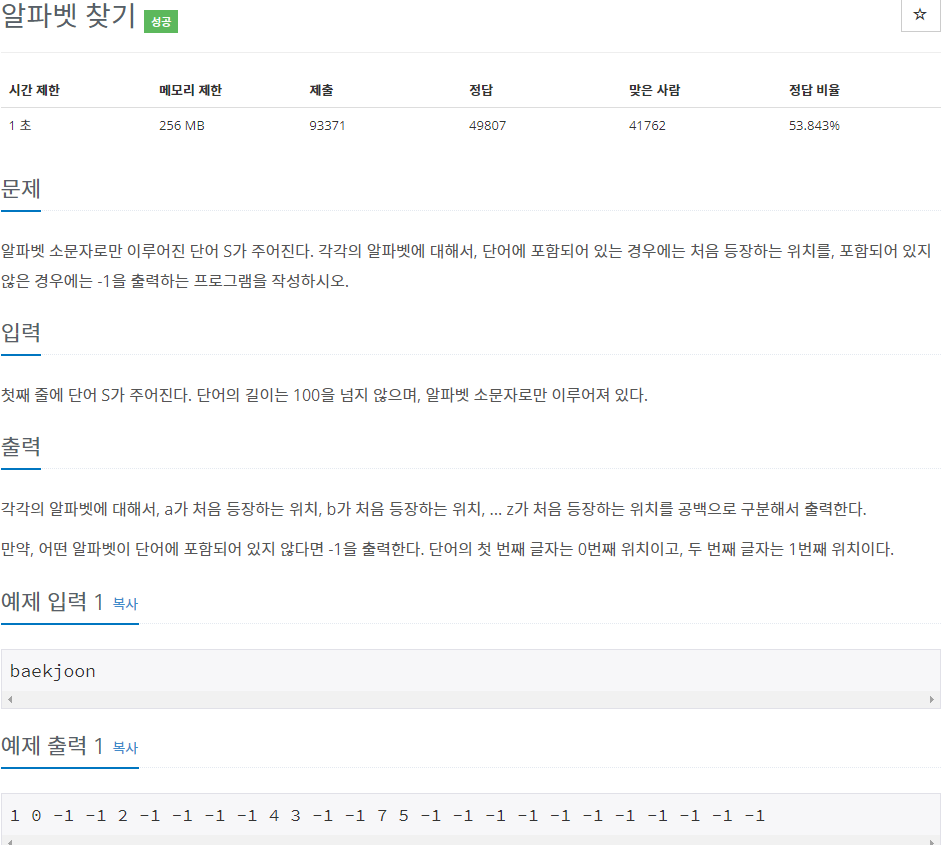946x845 pixels.
Task: Click the 정답 비율 column header
Action: pyautogui.click(x=814, y=90)
